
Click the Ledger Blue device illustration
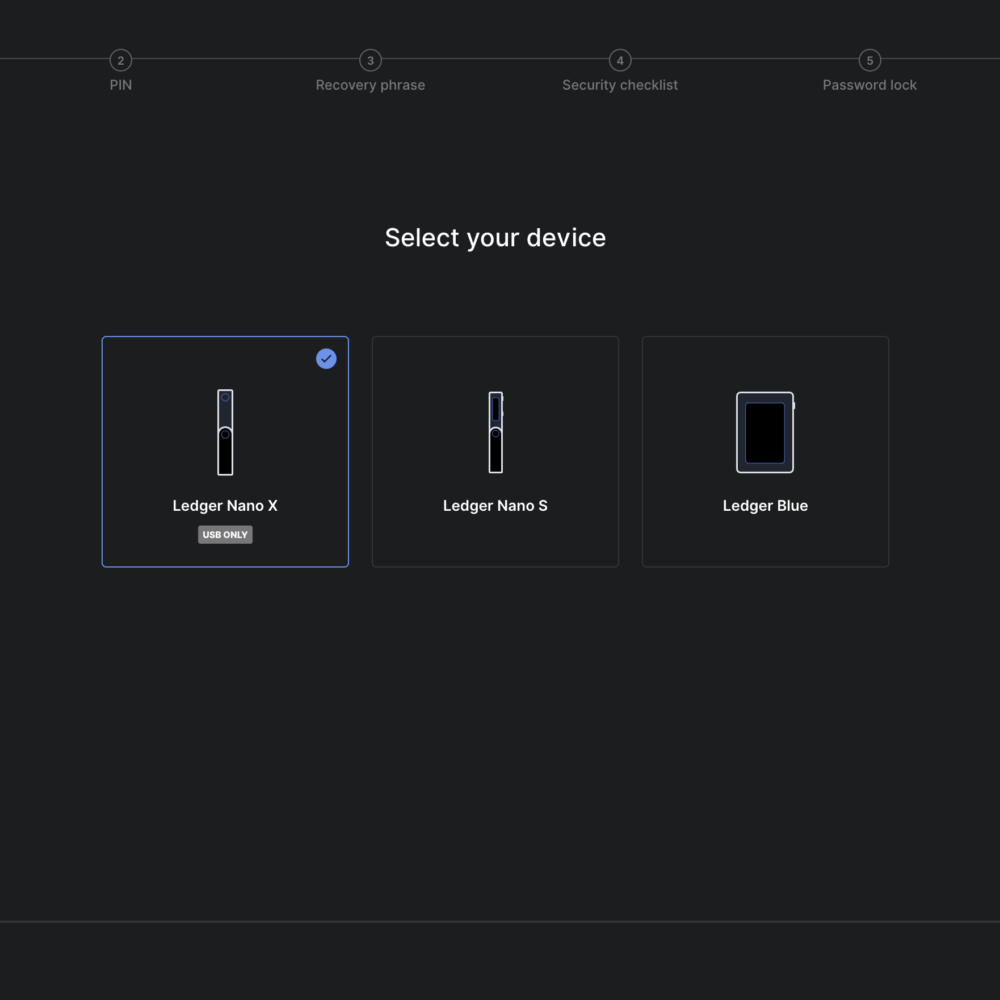coord(765,432)
